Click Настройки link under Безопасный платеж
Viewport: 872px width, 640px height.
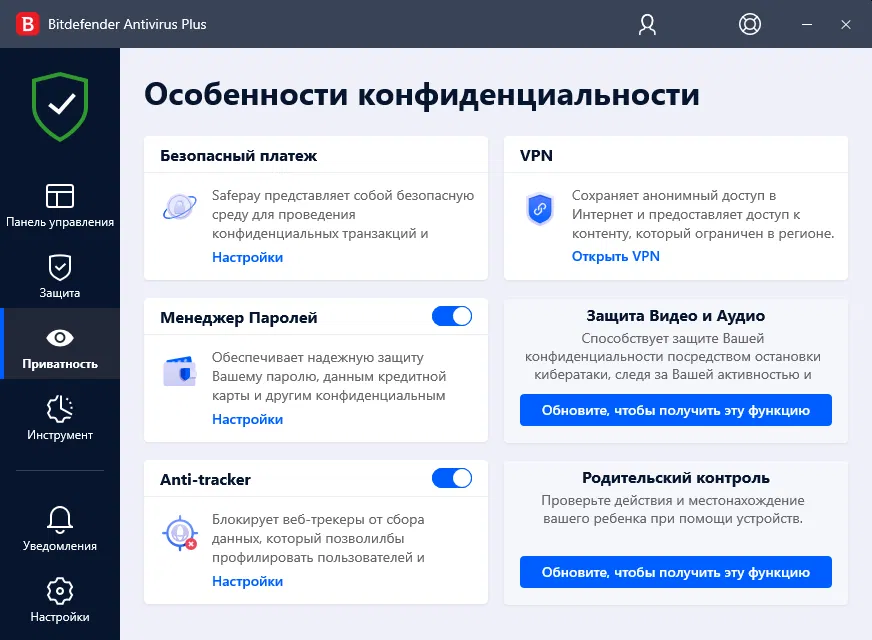point(247,257)
